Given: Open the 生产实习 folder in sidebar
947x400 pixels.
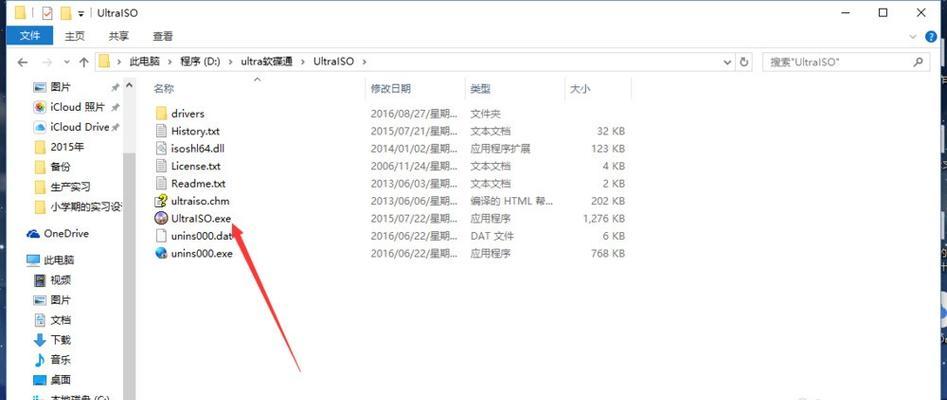Looking at the screenshot, I should pos(70,187).
